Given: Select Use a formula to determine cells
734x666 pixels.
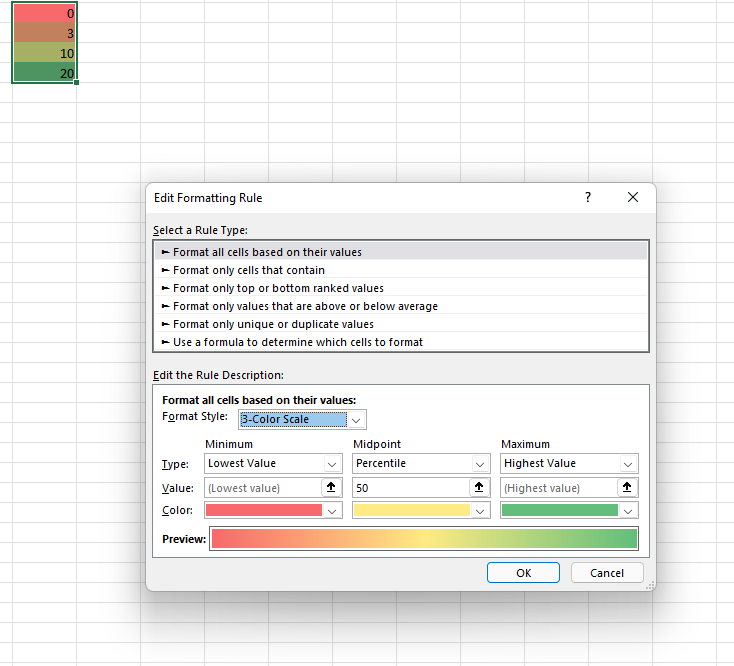Looking at the screenshot, I should coord(401,342).
